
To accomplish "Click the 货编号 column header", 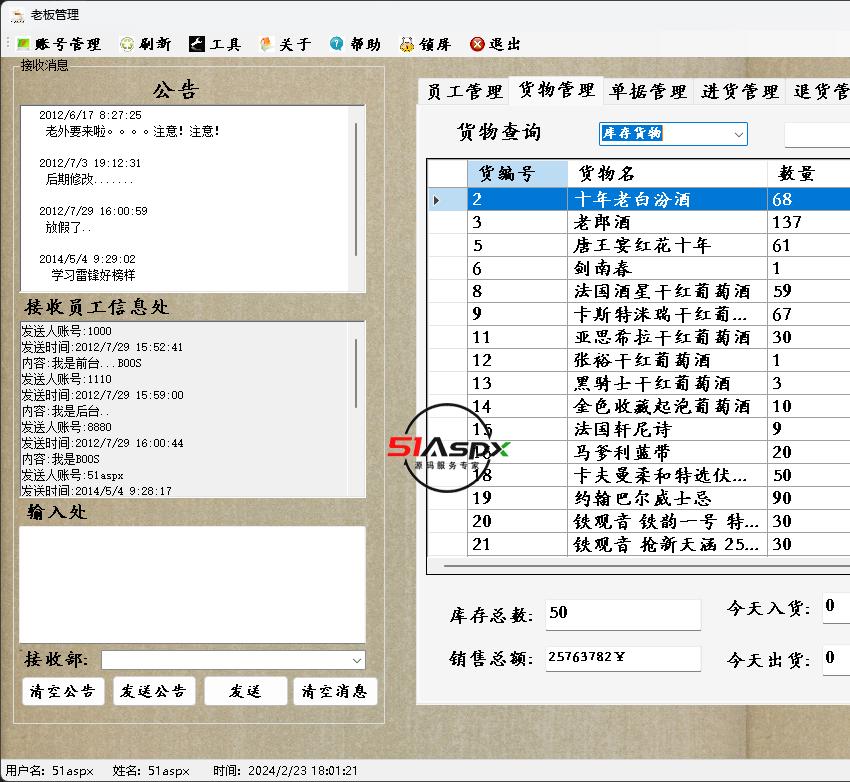I will coord(517,173).
